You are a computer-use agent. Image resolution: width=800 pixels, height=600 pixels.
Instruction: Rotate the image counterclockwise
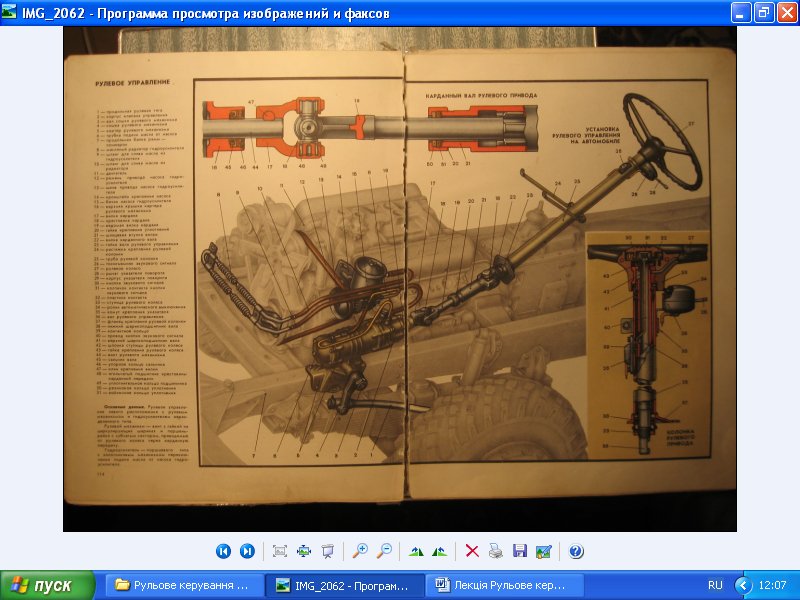coord(439,551)
